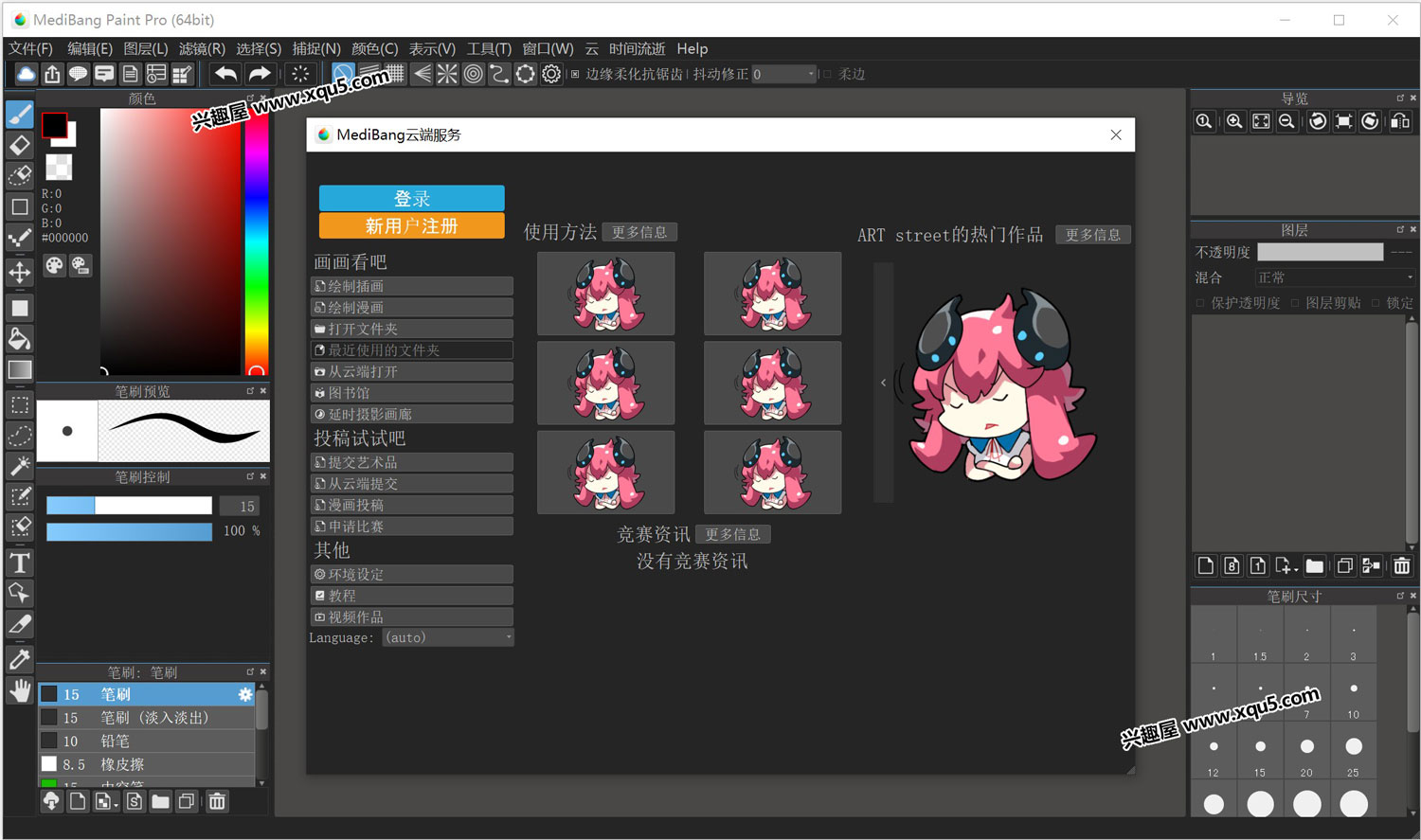Open snap settings gear icon
Screen dimensions: 1421x840
pyautogui.click(x=551, y=74)
